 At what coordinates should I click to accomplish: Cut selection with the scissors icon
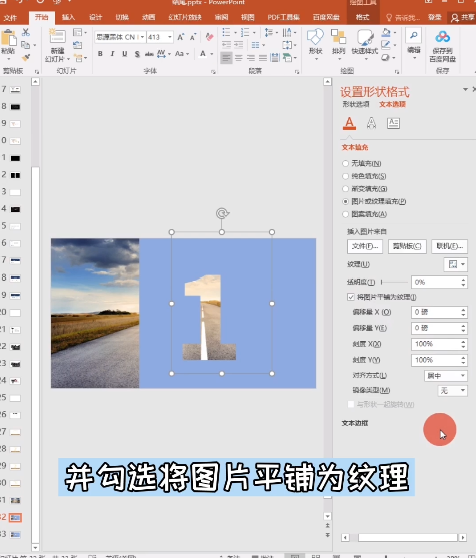pos(26,32)
